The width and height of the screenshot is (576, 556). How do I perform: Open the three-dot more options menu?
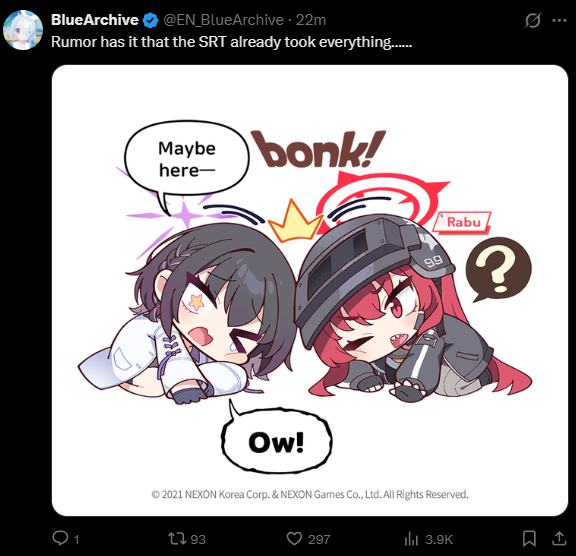(559, 20)
